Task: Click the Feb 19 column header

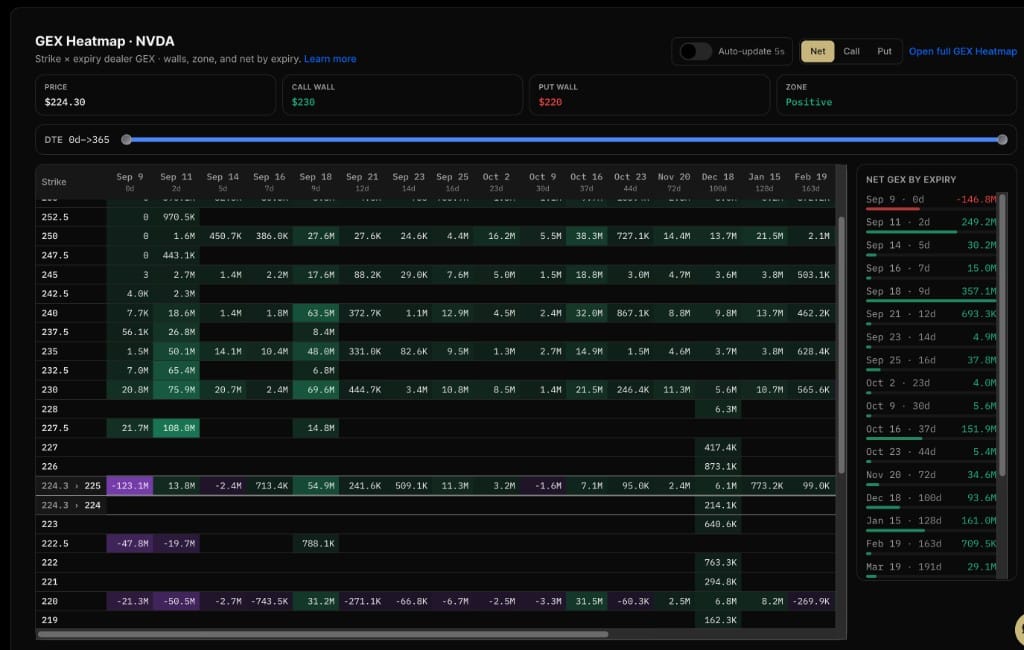Action: click(x=810, y=182)
